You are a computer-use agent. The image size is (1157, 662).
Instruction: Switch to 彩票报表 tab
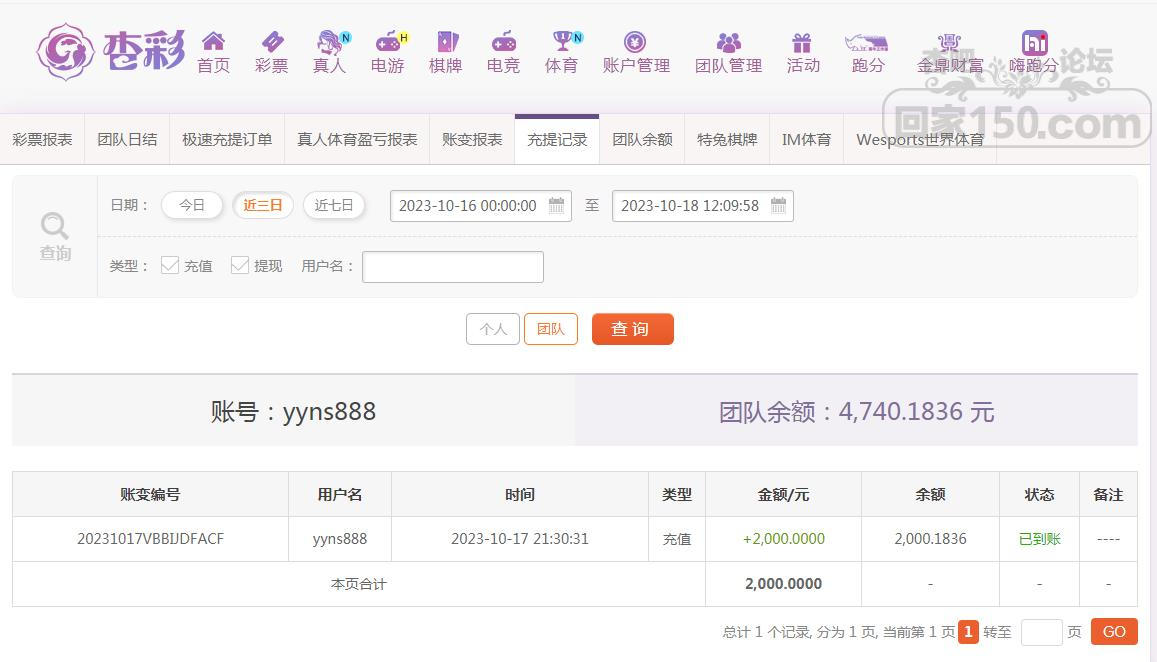click(x=43, y=139)
